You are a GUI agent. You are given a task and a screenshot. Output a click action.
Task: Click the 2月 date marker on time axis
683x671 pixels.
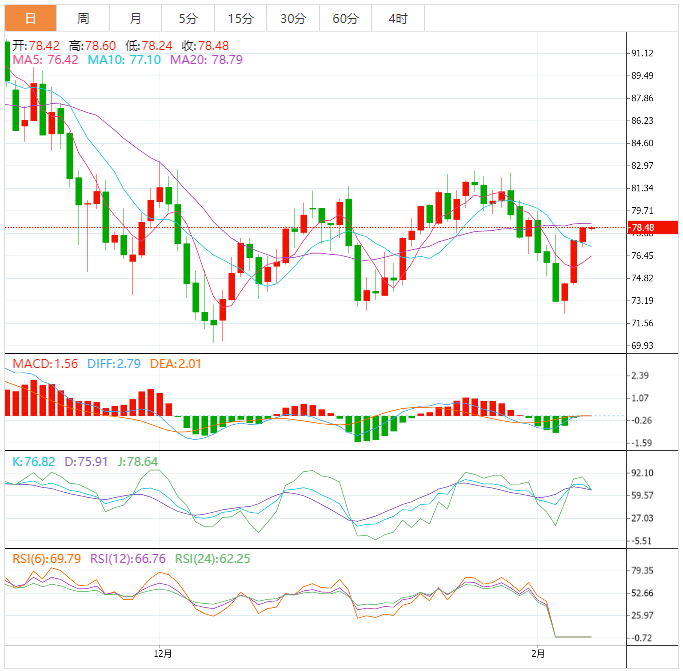(x=538, y=653)
